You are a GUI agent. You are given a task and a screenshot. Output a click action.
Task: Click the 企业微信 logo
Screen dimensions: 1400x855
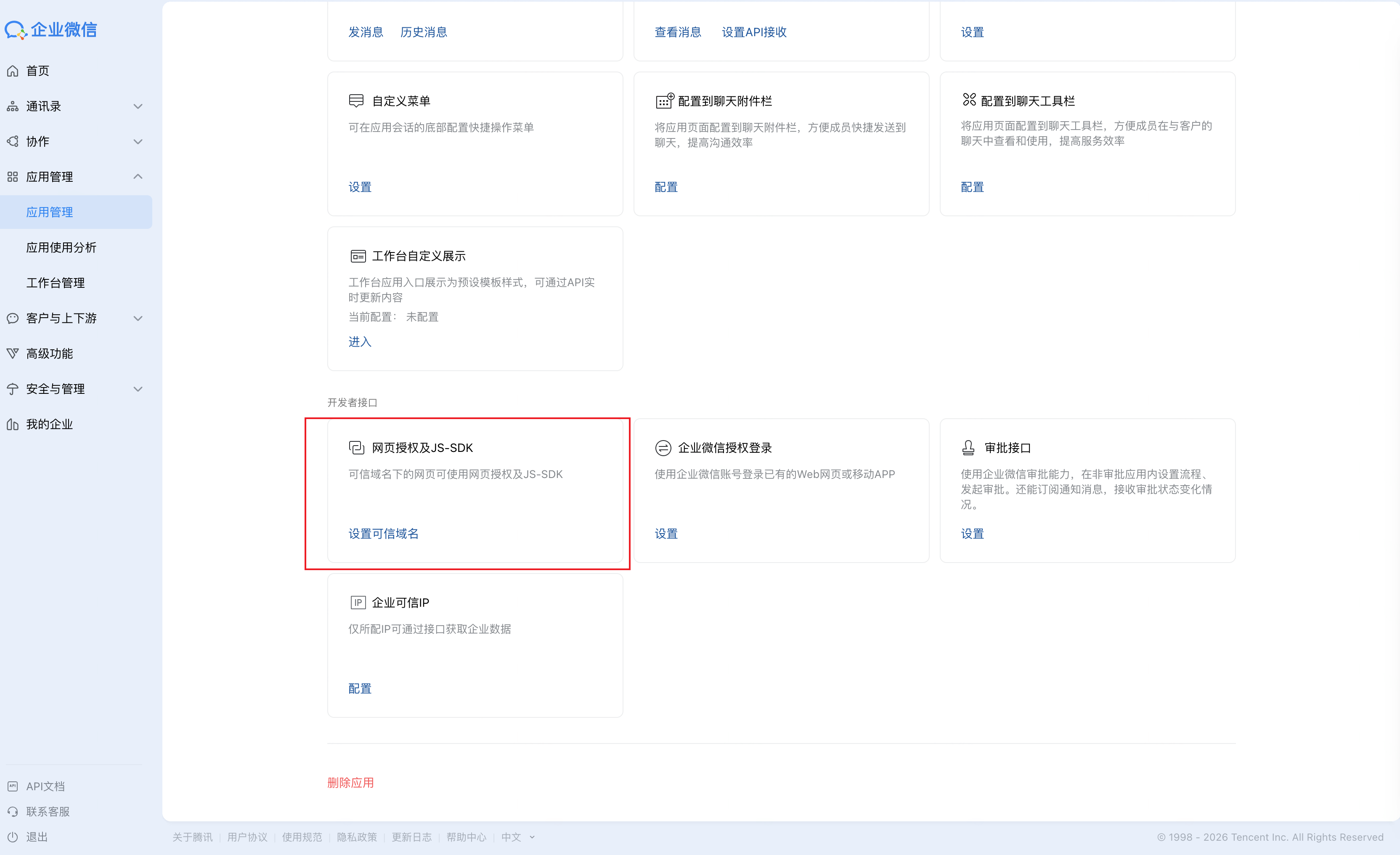pos(51,29)
